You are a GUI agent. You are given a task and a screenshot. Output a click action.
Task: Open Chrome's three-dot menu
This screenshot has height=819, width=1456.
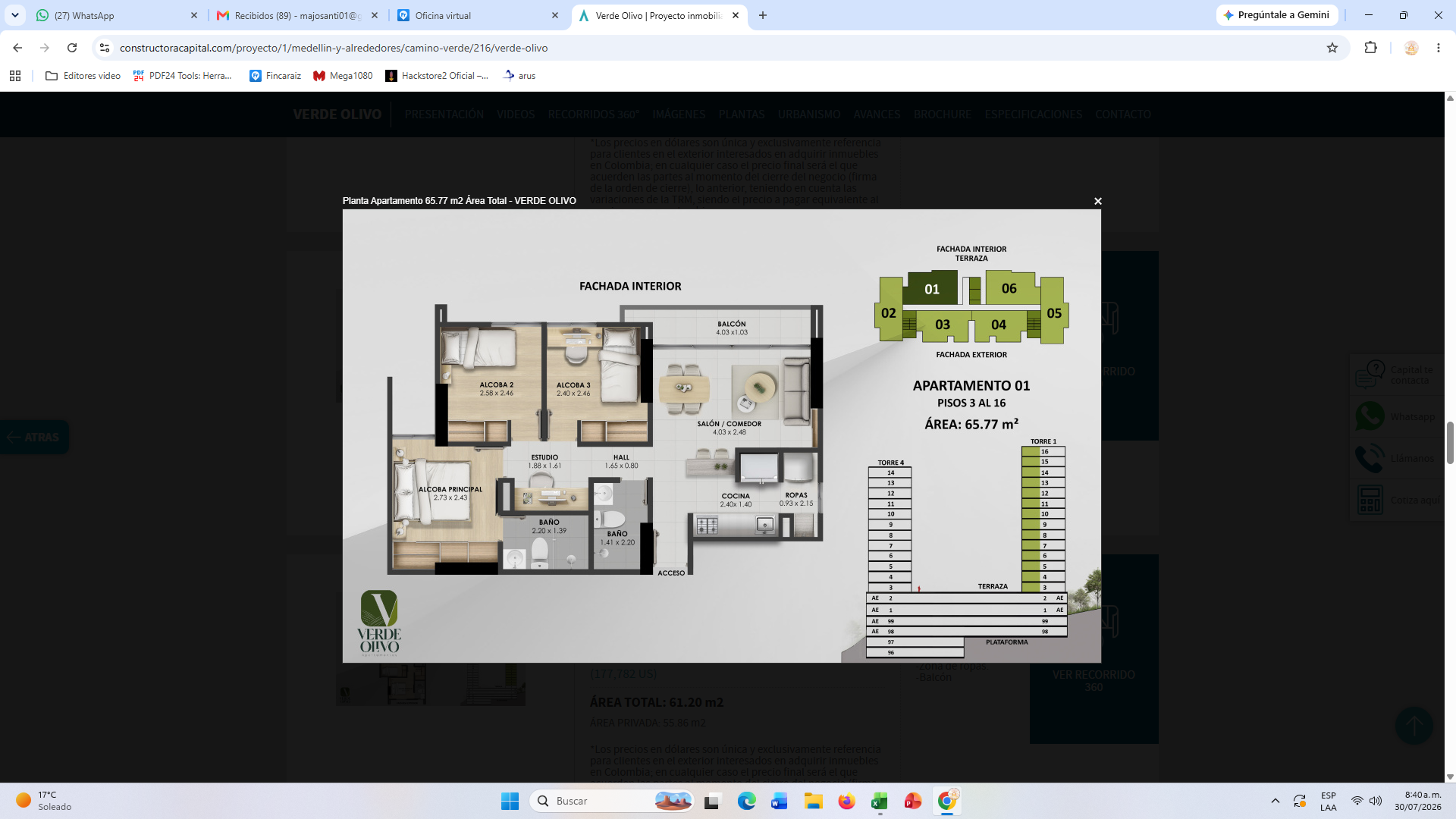pyautogui.click(x=1439, y=48)
